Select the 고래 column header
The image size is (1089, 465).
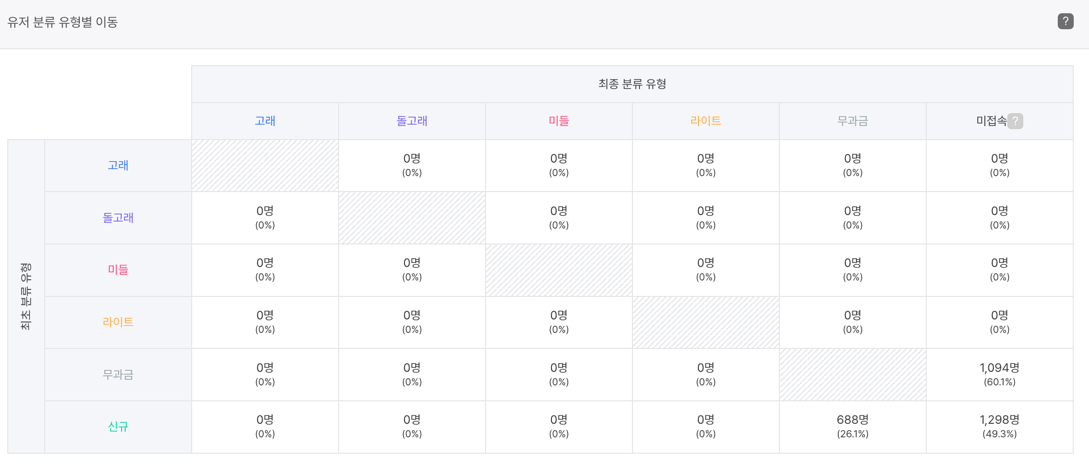pos(265,121)
